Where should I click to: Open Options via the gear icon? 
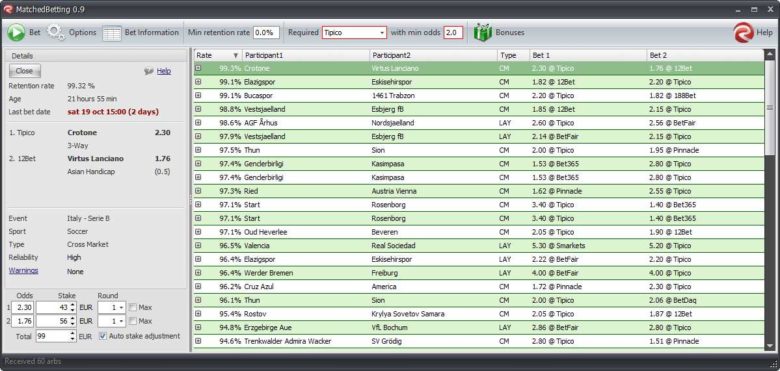(x=56, y=33)
